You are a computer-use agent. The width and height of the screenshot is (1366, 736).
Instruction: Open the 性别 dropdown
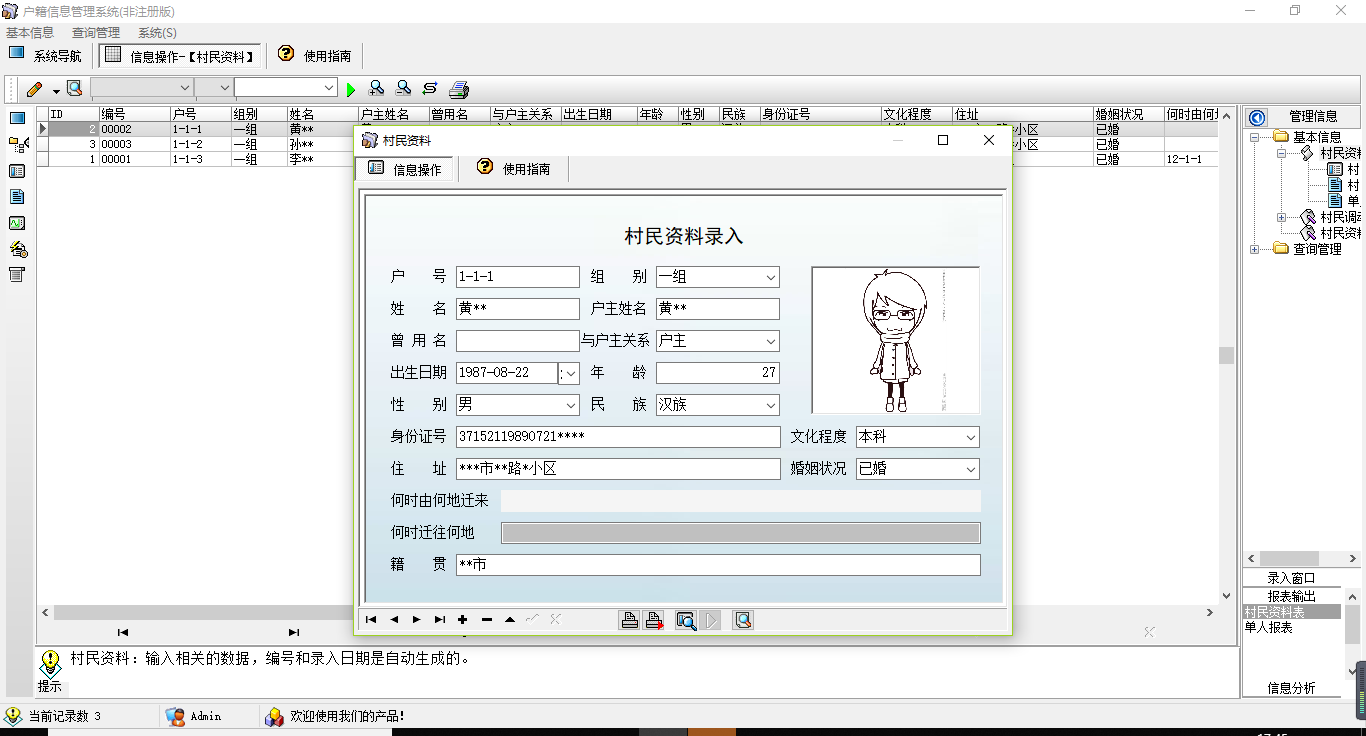[x=570, y=405]
